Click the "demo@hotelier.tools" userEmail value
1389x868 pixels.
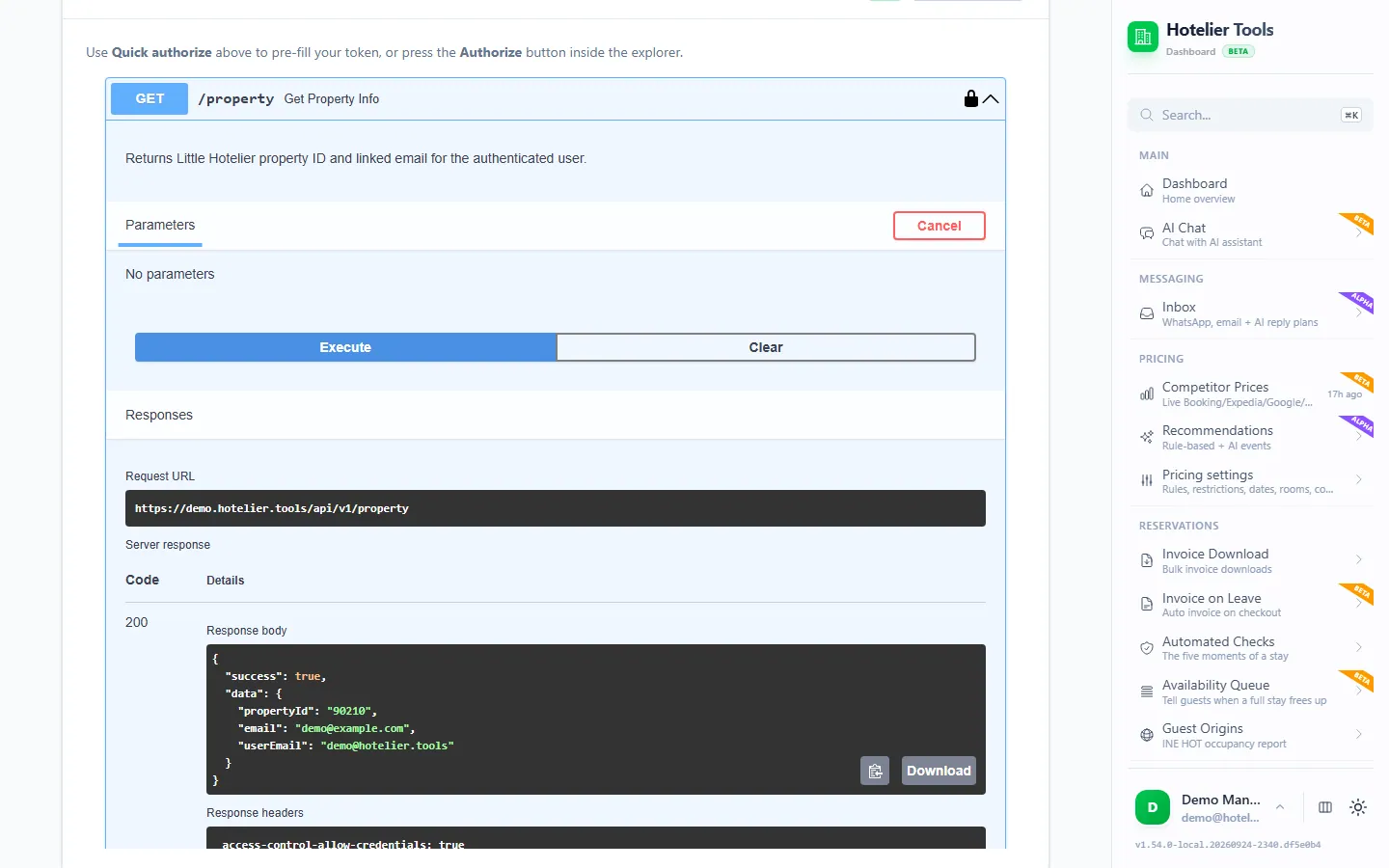tap(387, 746)
